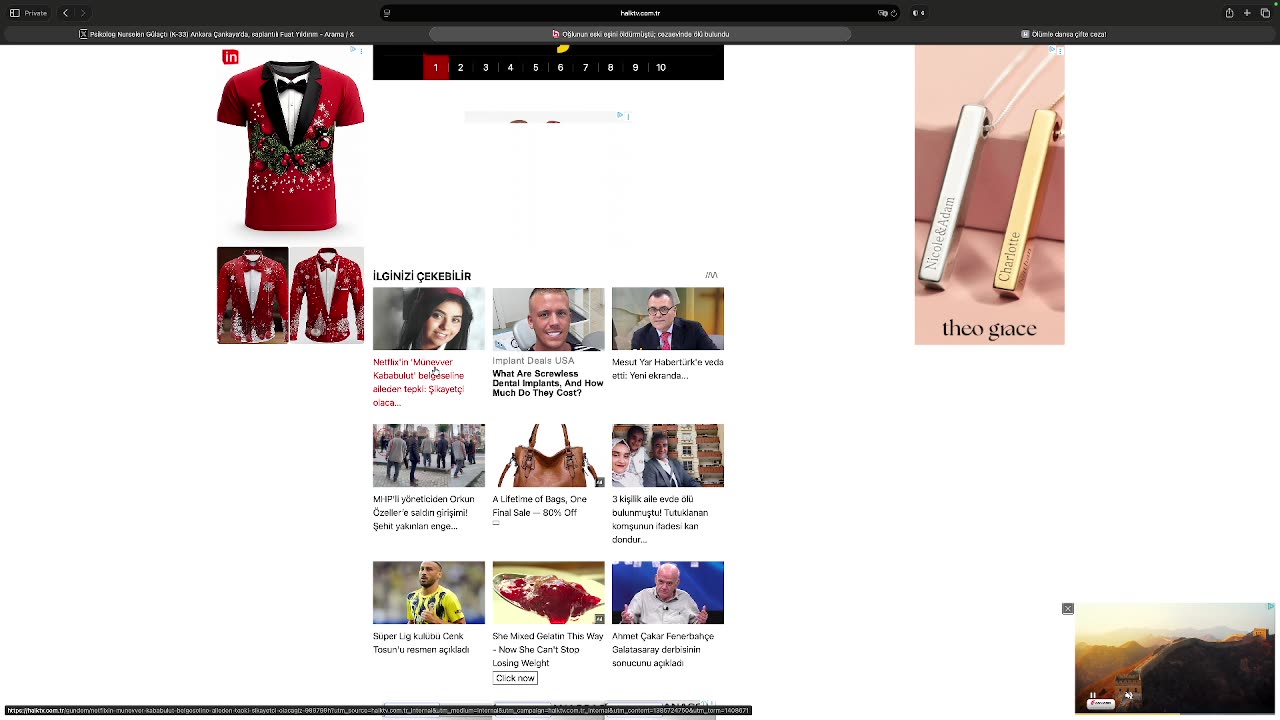Open the Ahmet Çakar article image
The width and height of the screenshot is (1280, 720).
click(x=668, y=592)
